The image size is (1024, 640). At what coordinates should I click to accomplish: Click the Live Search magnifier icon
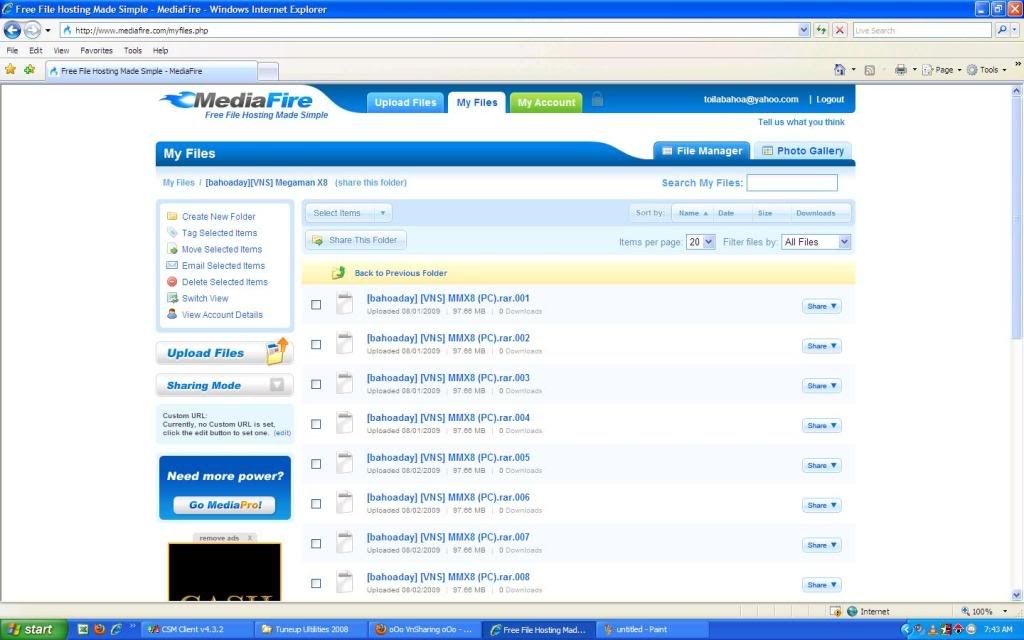click(1002, 30)
